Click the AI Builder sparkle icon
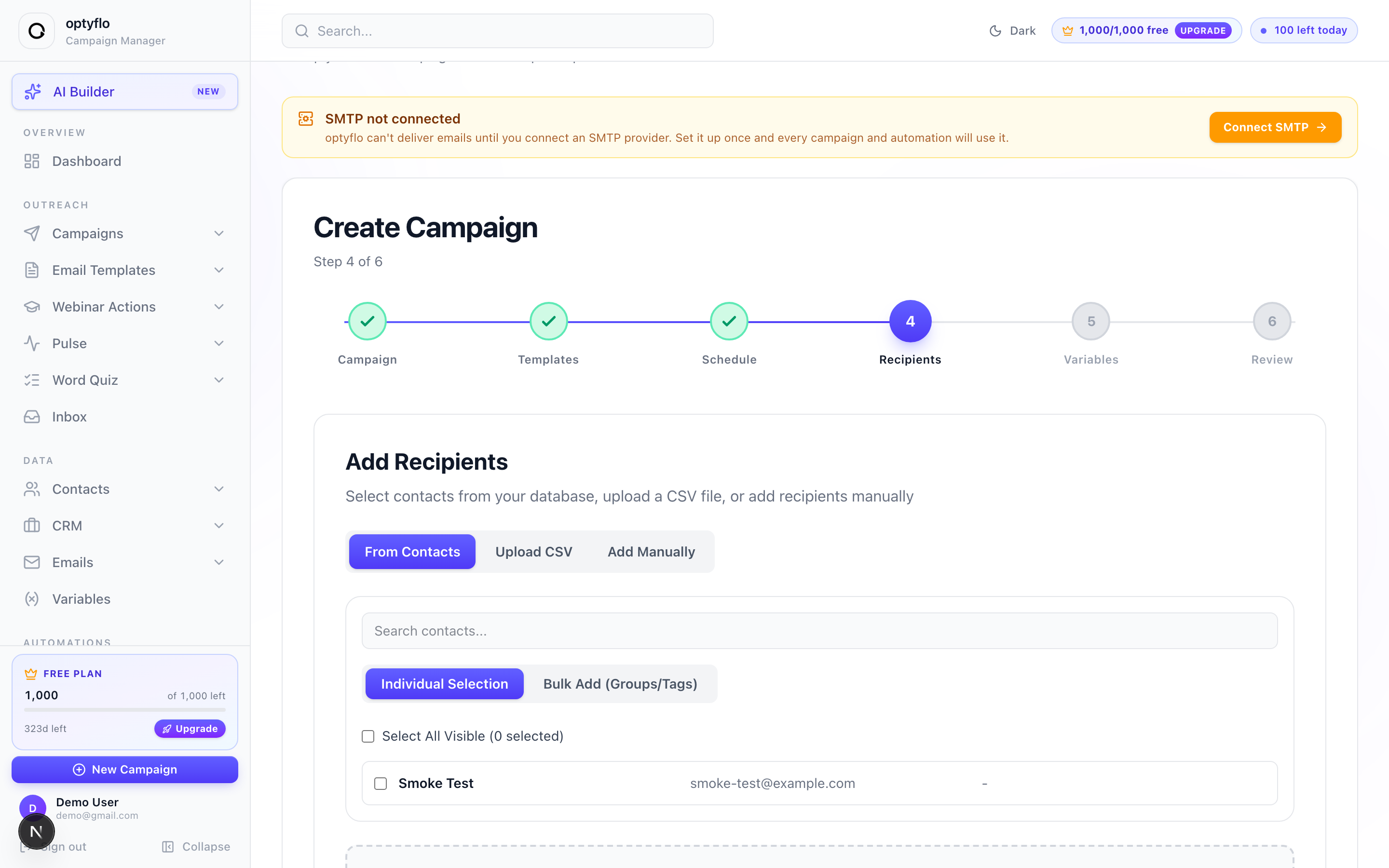Image resolution: width=1389 pixels, height=868 pixels. tap(33, 91)
